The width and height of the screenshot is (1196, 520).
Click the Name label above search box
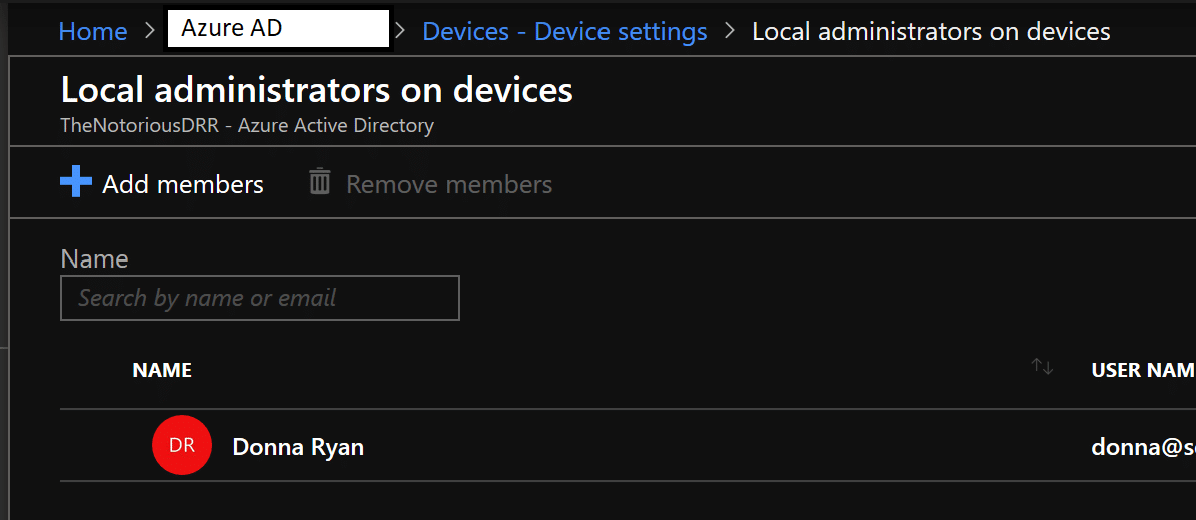click(95, 258)
